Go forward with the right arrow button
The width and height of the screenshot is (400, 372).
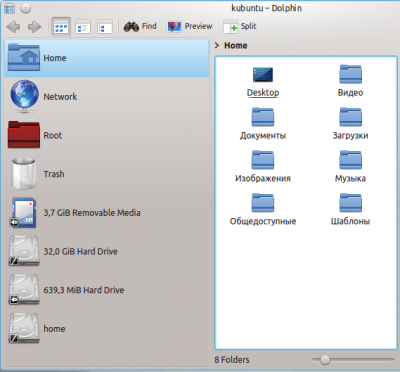[x=34, y=27]
